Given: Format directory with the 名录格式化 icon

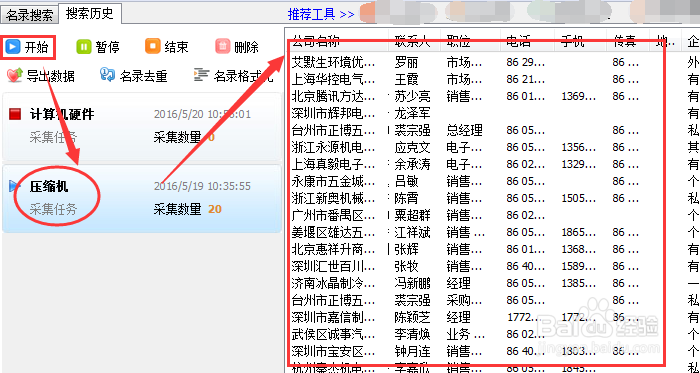Looking at the screenshot, I should [x=201, y=75].
